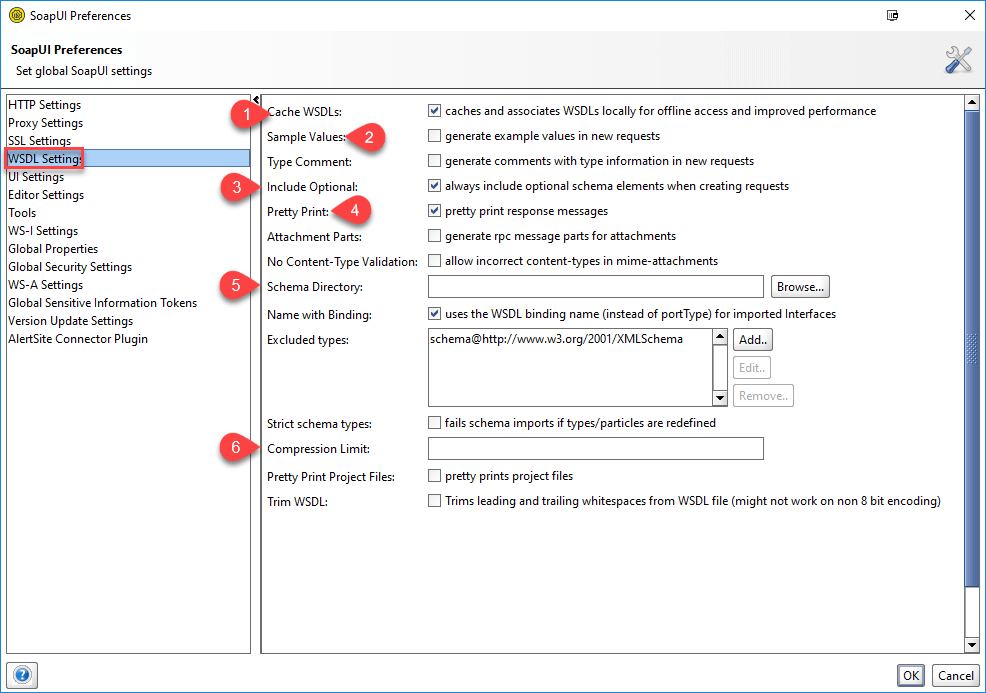Click the help question mark icon

(x=23, y=675)
